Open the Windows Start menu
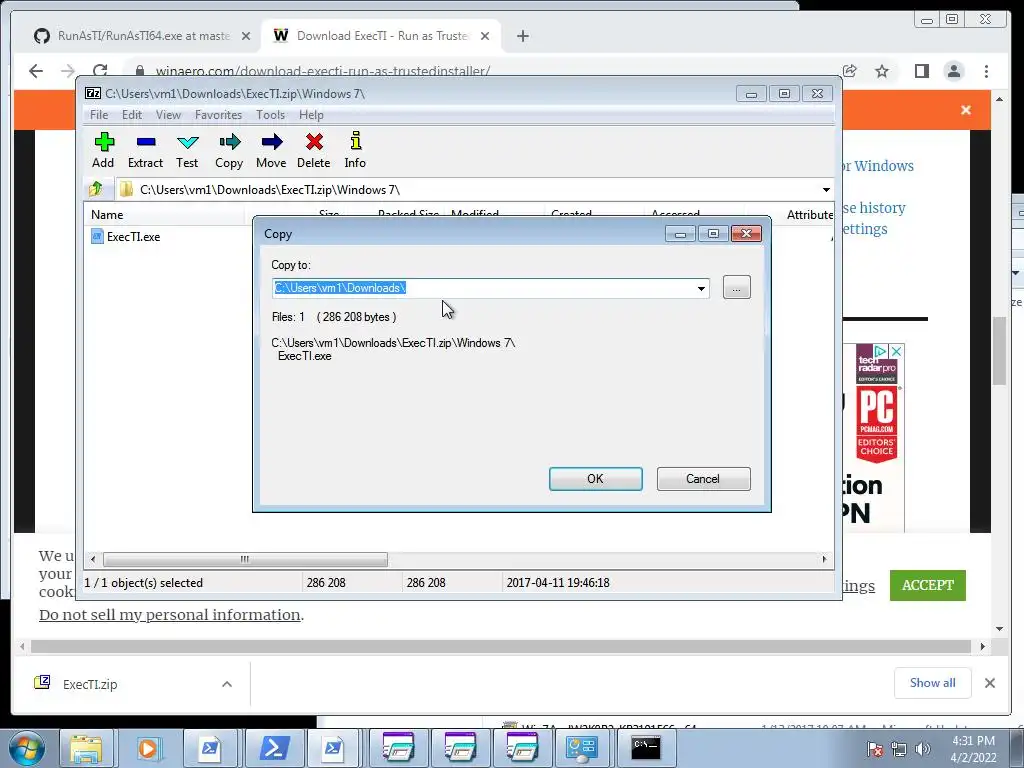This screenshot has width=1024, height=768. [x=27, y=749]
